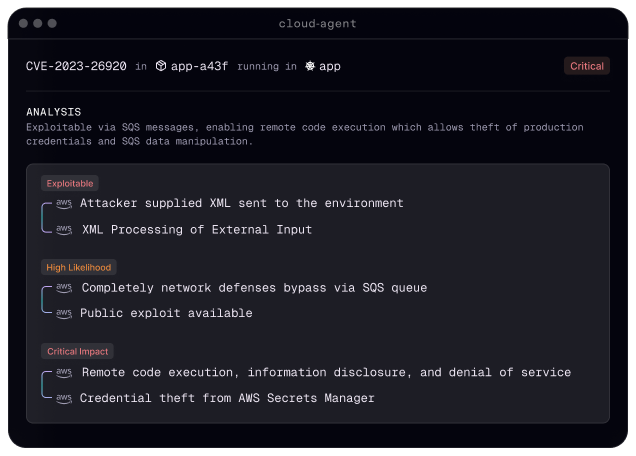The width and height of the screenshot is (636, 456).
Task: Click the Exploitable tag
Action: (x=70, y=183)
